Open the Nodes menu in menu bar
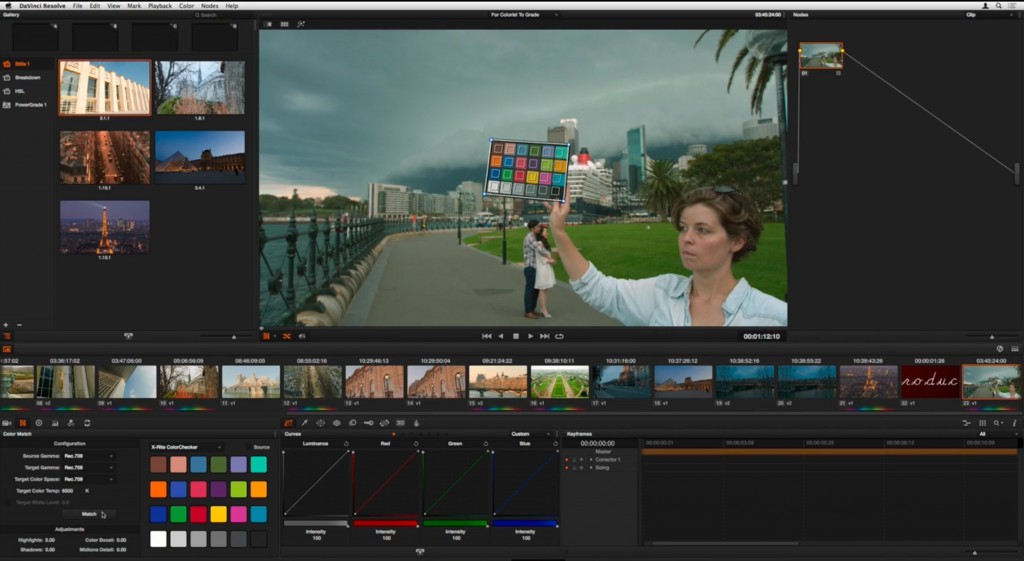 tap(209, 6)
